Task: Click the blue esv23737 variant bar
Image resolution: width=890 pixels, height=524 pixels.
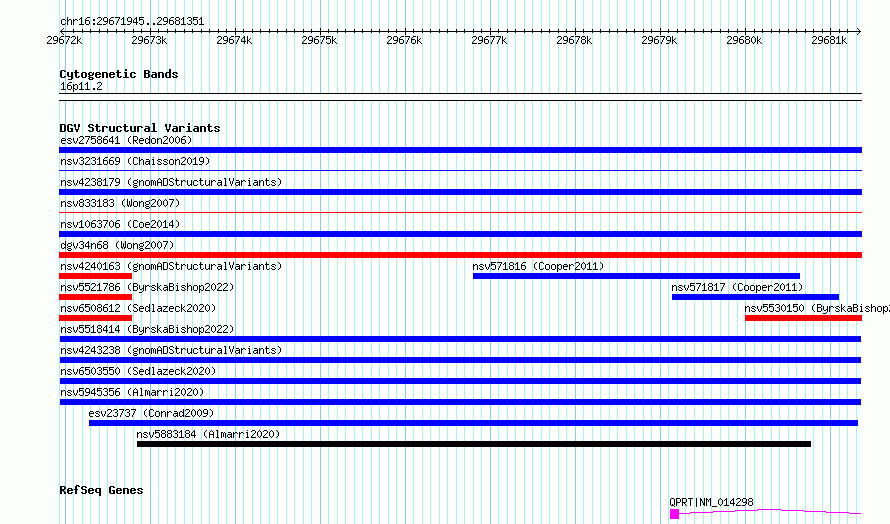Action: pos(473,423)
